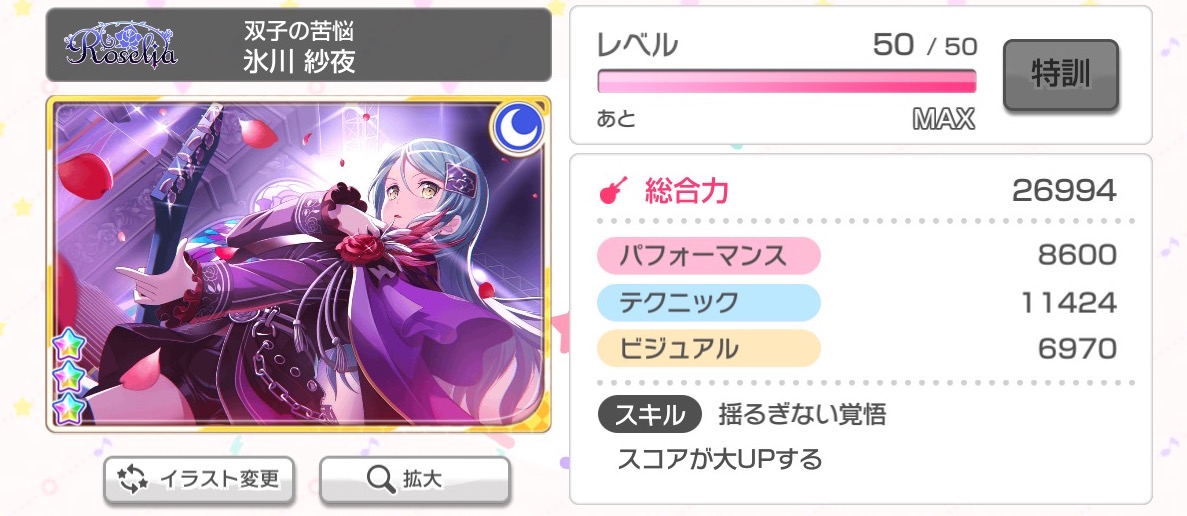Open the 特訓 training button
1187x516 pixels.
pyautogui.click(x=1061, y=75)
